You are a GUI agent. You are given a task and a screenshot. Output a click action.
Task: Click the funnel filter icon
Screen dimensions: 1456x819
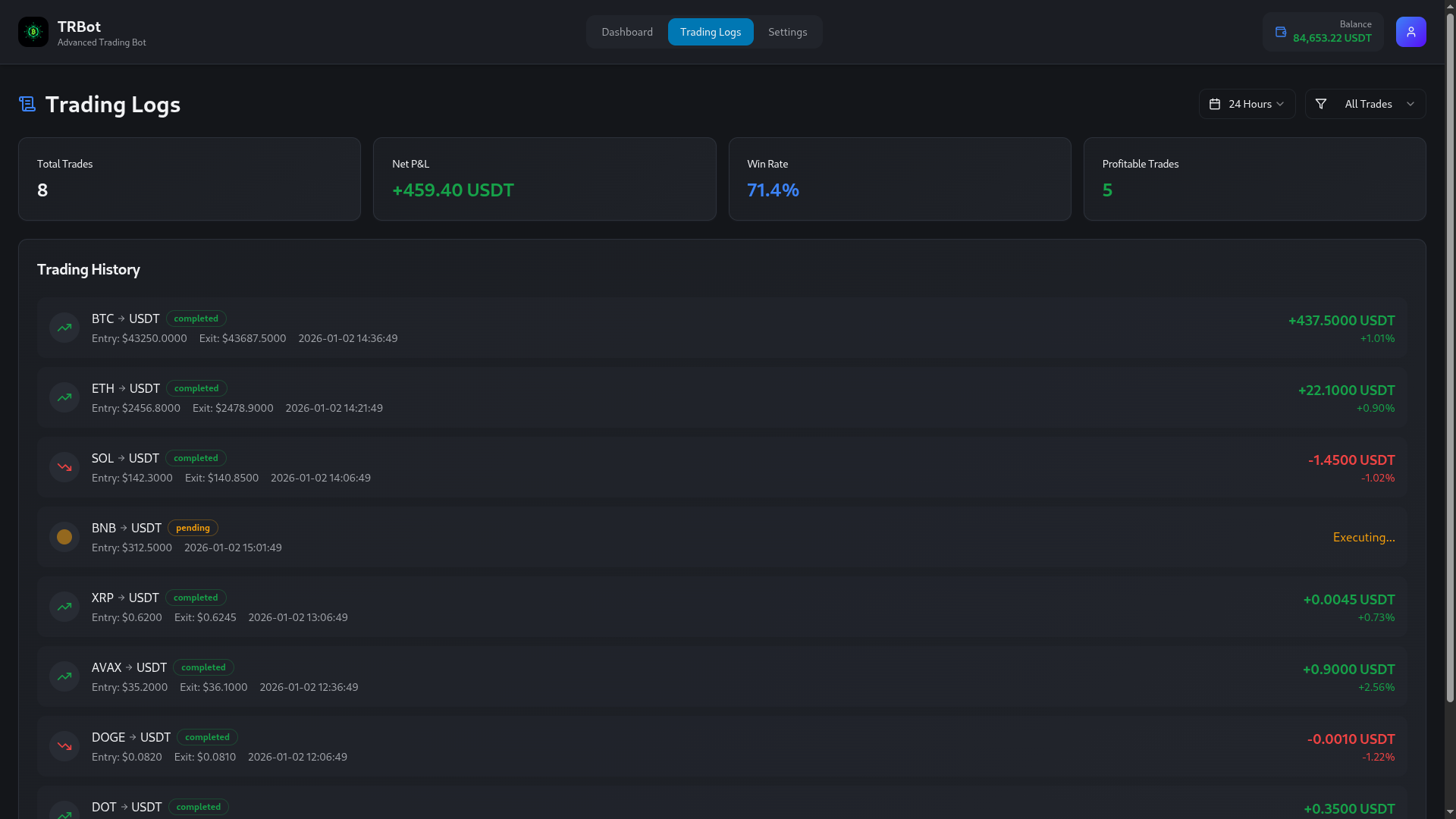click(1321, 104)
